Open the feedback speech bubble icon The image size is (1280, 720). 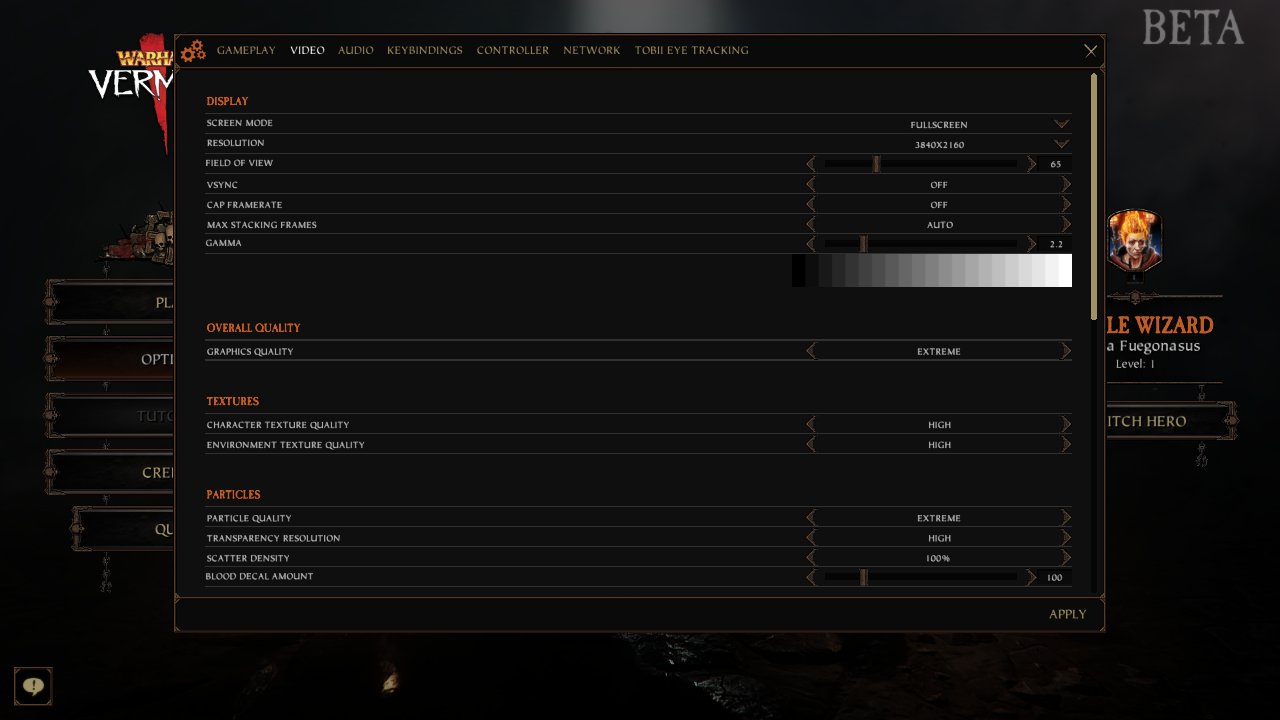click(33, 686)
